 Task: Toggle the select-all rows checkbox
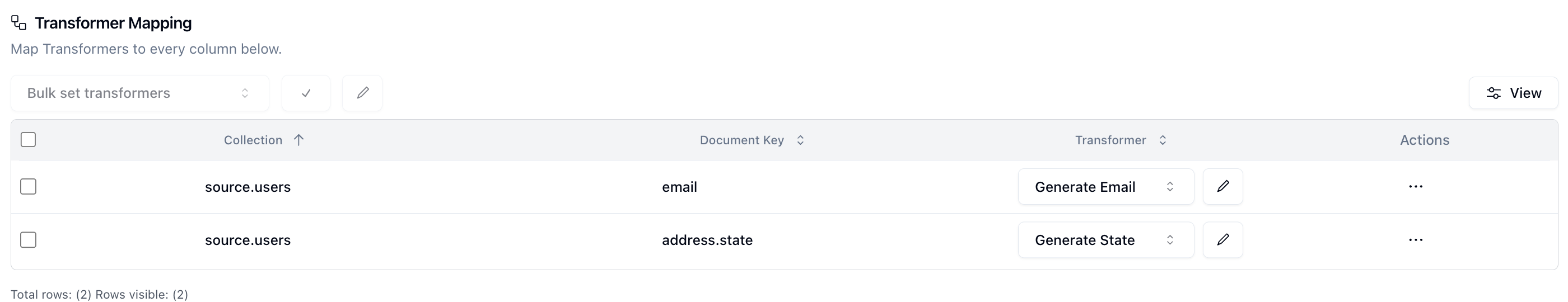28,140
